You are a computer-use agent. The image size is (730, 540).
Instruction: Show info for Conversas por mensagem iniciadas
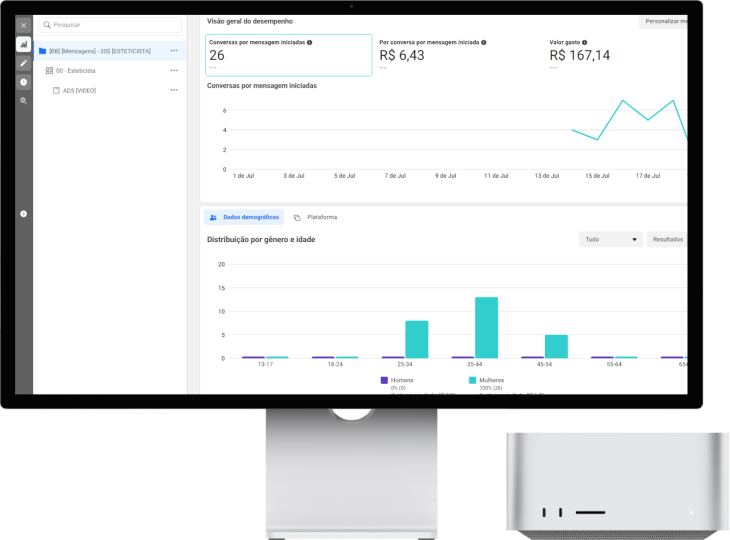click(310, 42)
